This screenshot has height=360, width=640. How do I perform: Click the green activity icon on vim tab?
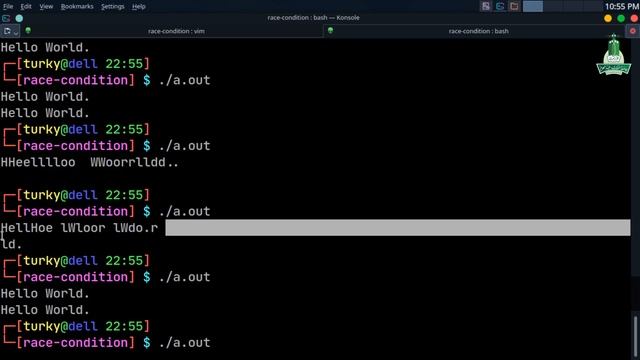click(x=28, y=30)
